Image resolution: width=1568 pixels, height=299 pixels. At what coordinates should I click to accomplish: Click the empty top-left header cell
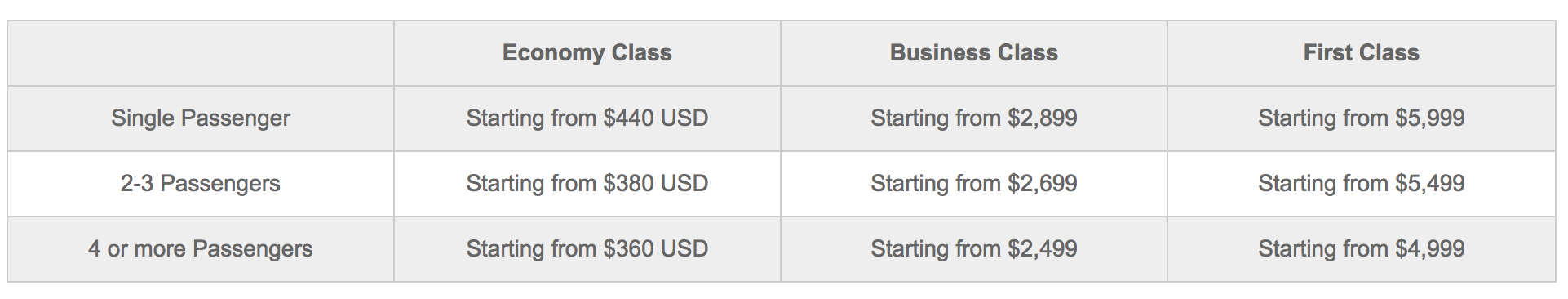pos(201,53)
